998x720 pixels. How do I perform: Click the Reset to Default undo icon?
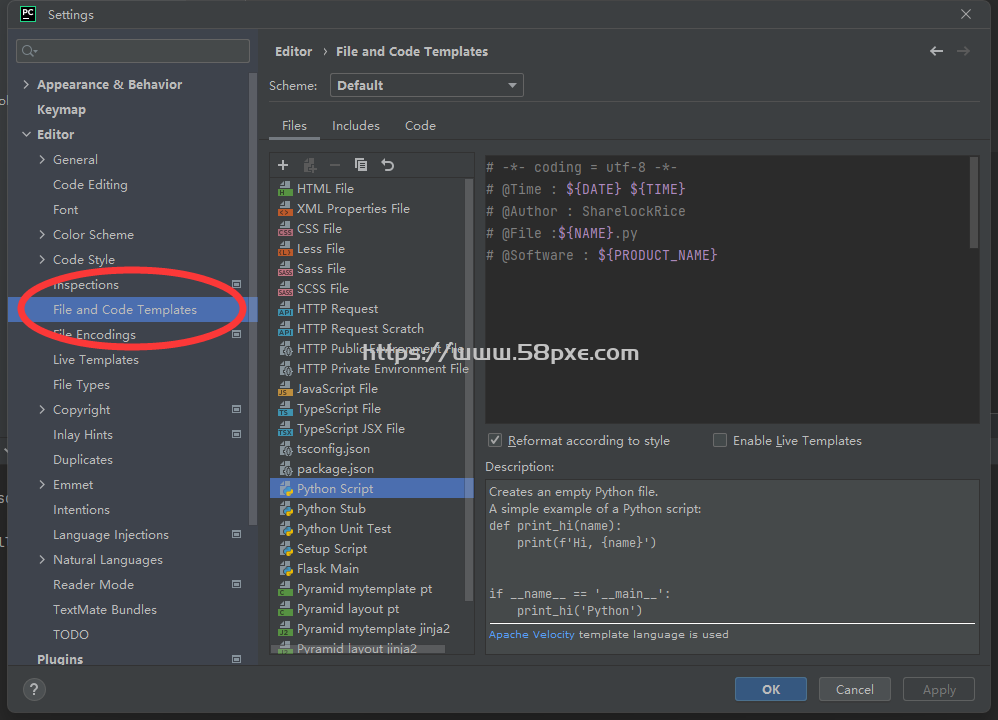tap(388, 166)
